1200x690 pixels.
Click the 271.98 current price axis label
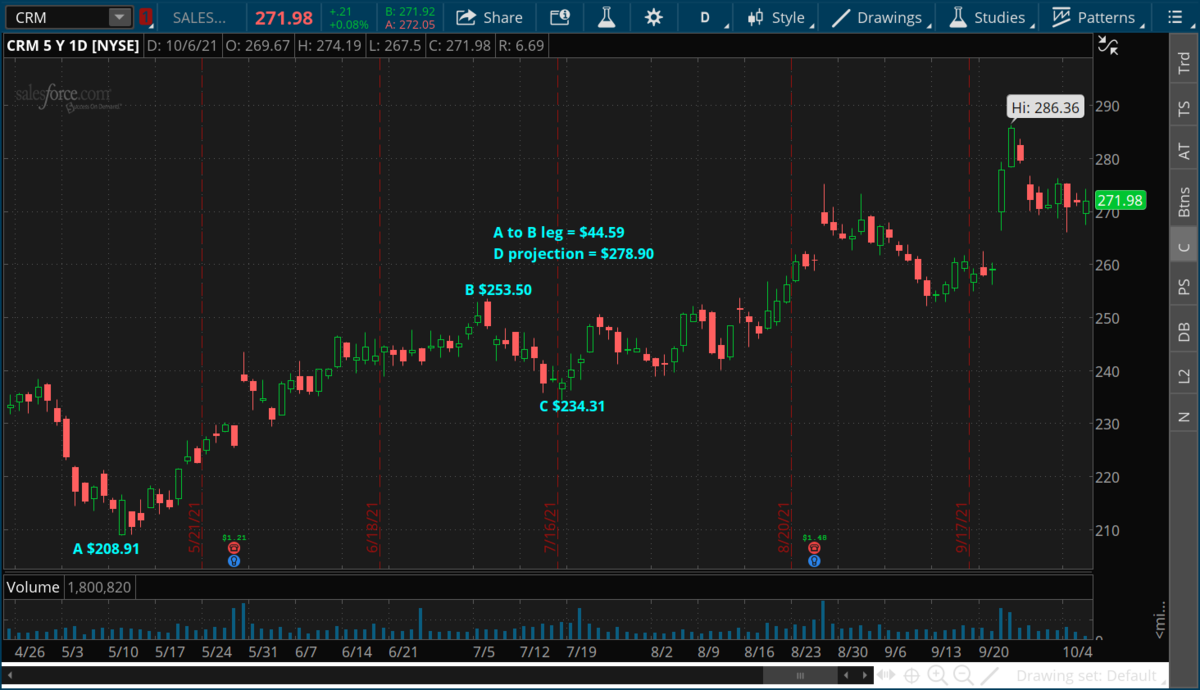tap(1120, 201)
